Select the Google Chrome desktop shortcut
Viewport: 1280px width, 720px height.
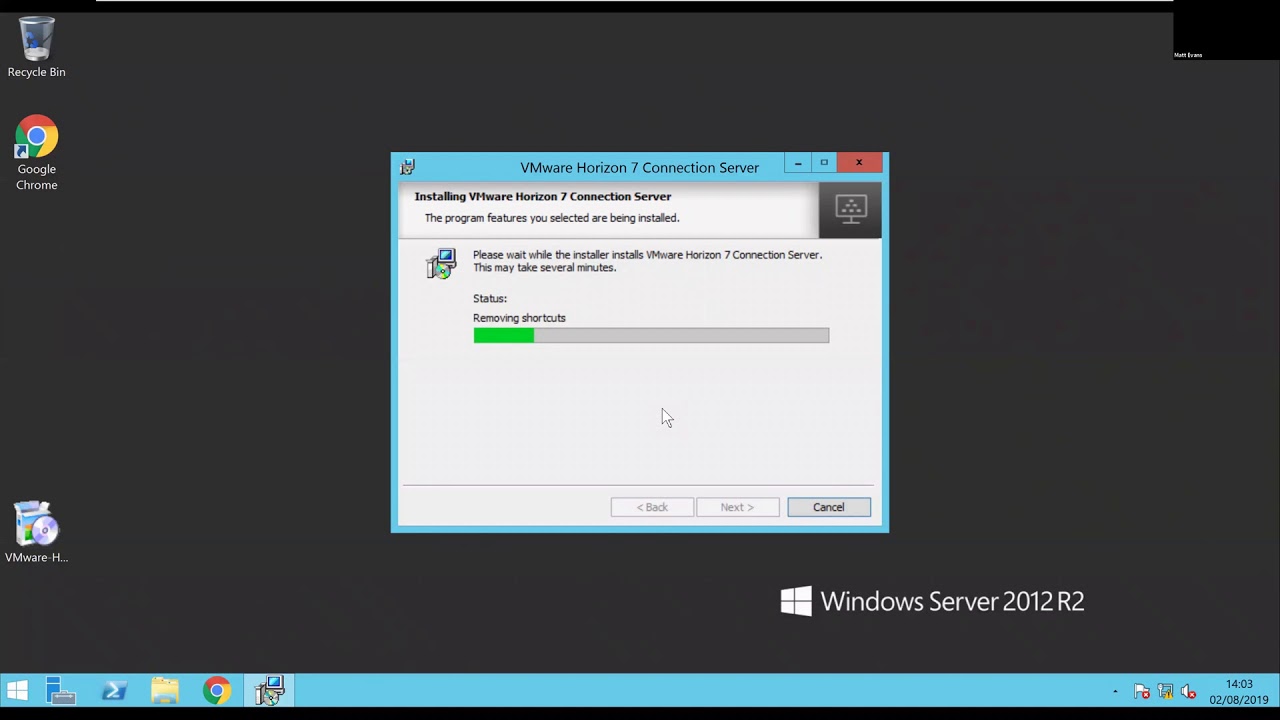tap(36, 153)
